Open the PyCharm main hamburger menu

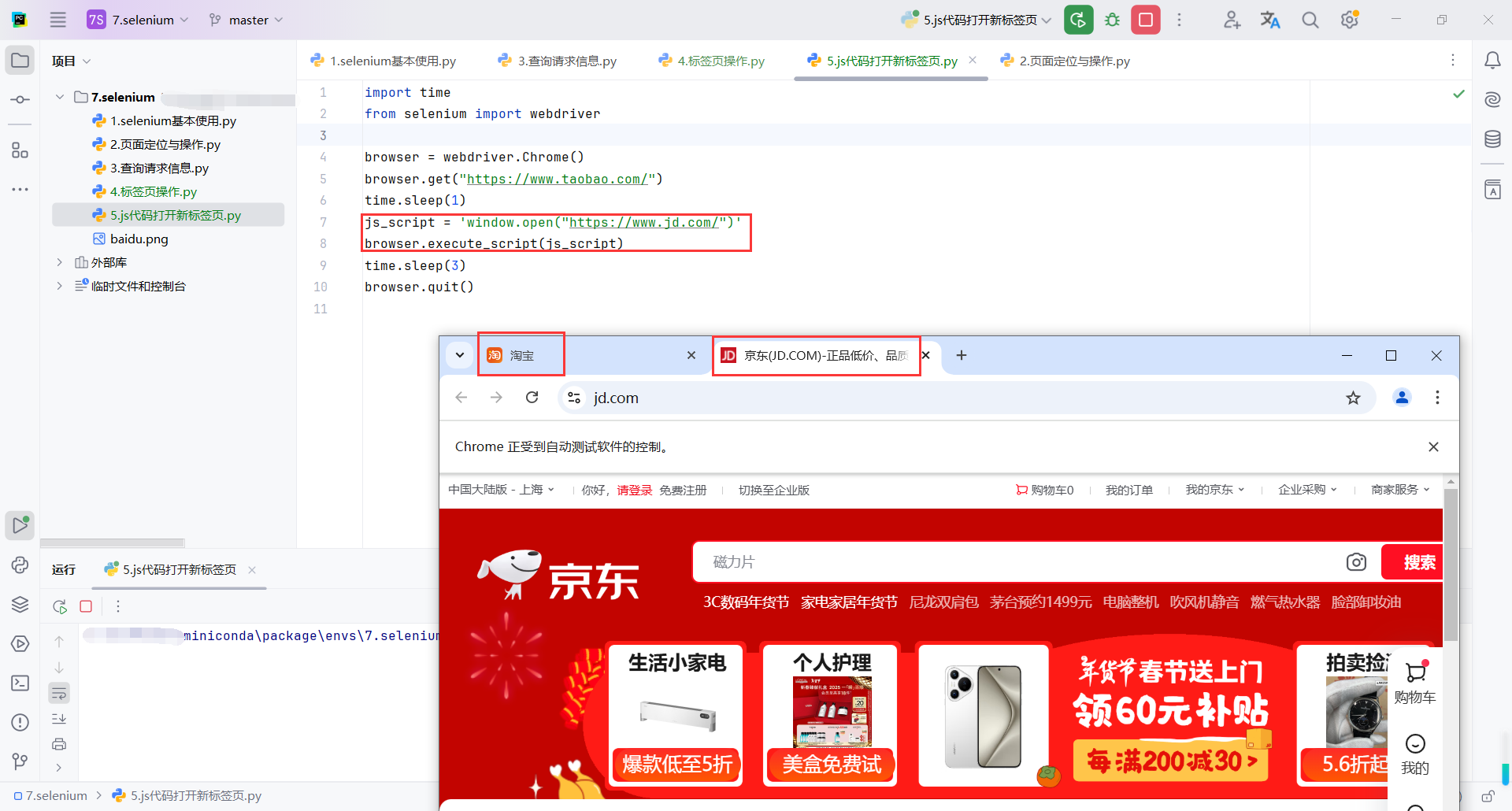tap(58, 20)
